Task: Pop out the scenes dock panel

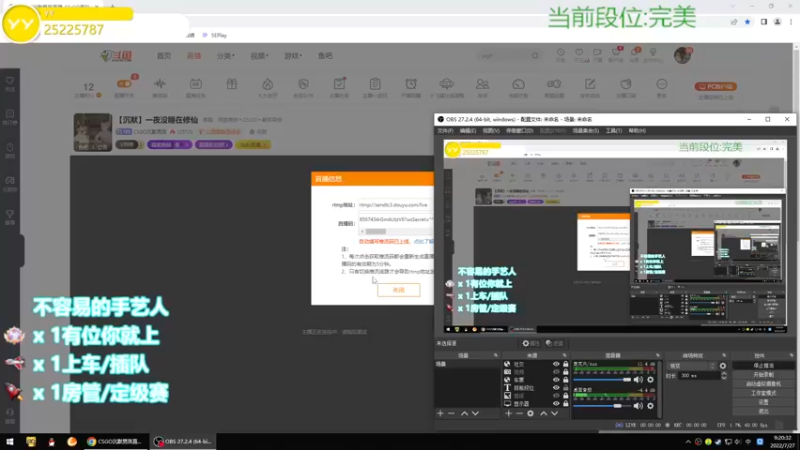Action: tap(495, 355)
